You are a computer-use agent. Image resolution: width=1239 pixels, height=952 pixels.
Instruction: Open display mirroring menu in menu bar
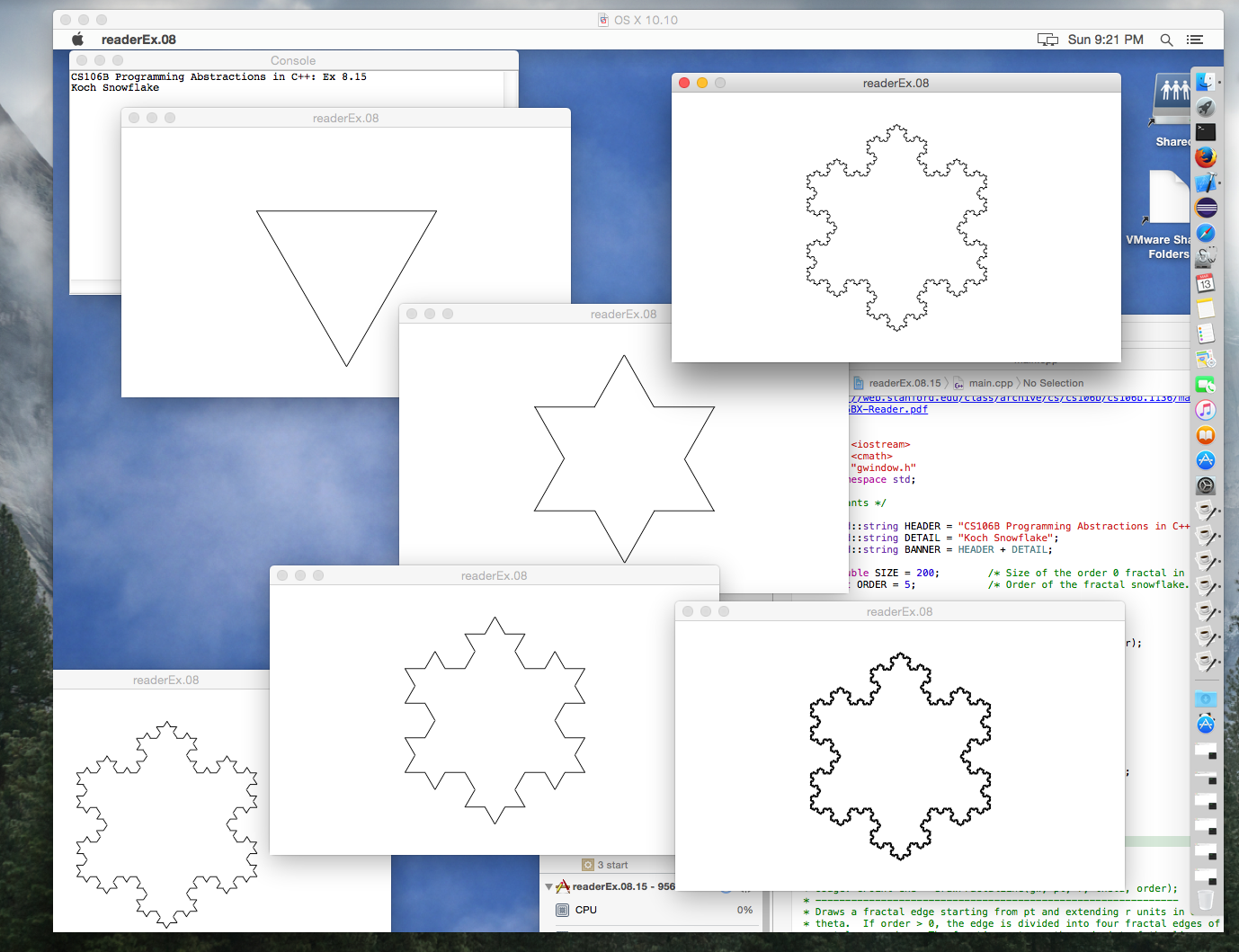(1047, 40)
